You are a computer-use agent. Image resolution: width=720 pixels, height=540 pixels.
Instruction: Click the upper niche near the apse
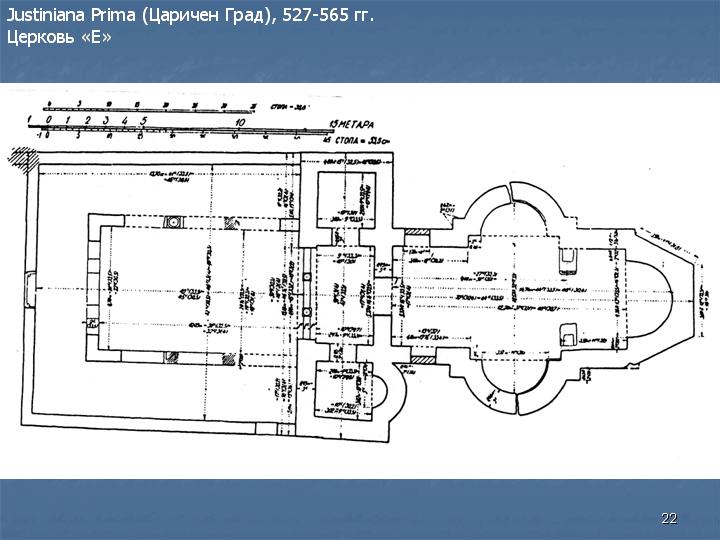[x=570, y=258]
